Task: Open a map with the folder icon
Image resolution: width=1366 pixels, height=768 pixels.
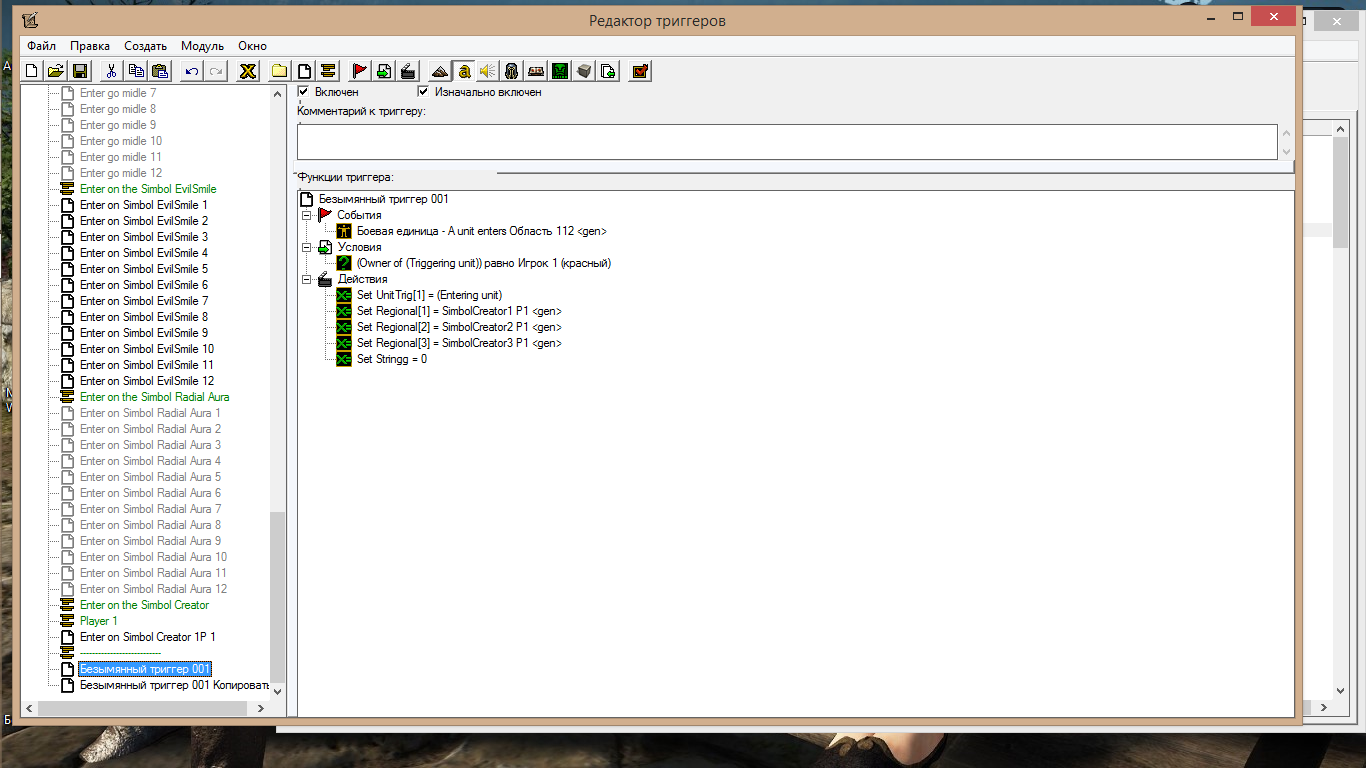Action: 56,70
